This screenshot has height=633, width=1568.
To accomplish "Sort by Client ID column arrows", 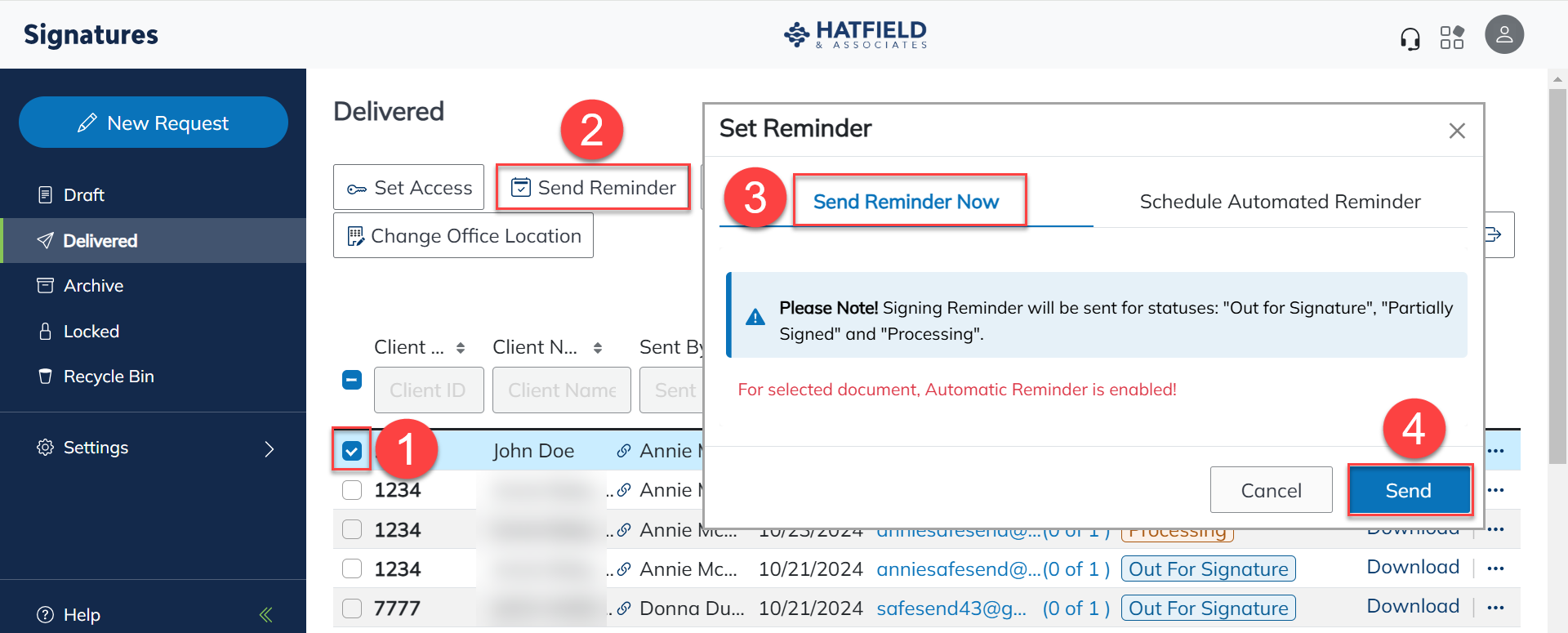I will (461, 348).
